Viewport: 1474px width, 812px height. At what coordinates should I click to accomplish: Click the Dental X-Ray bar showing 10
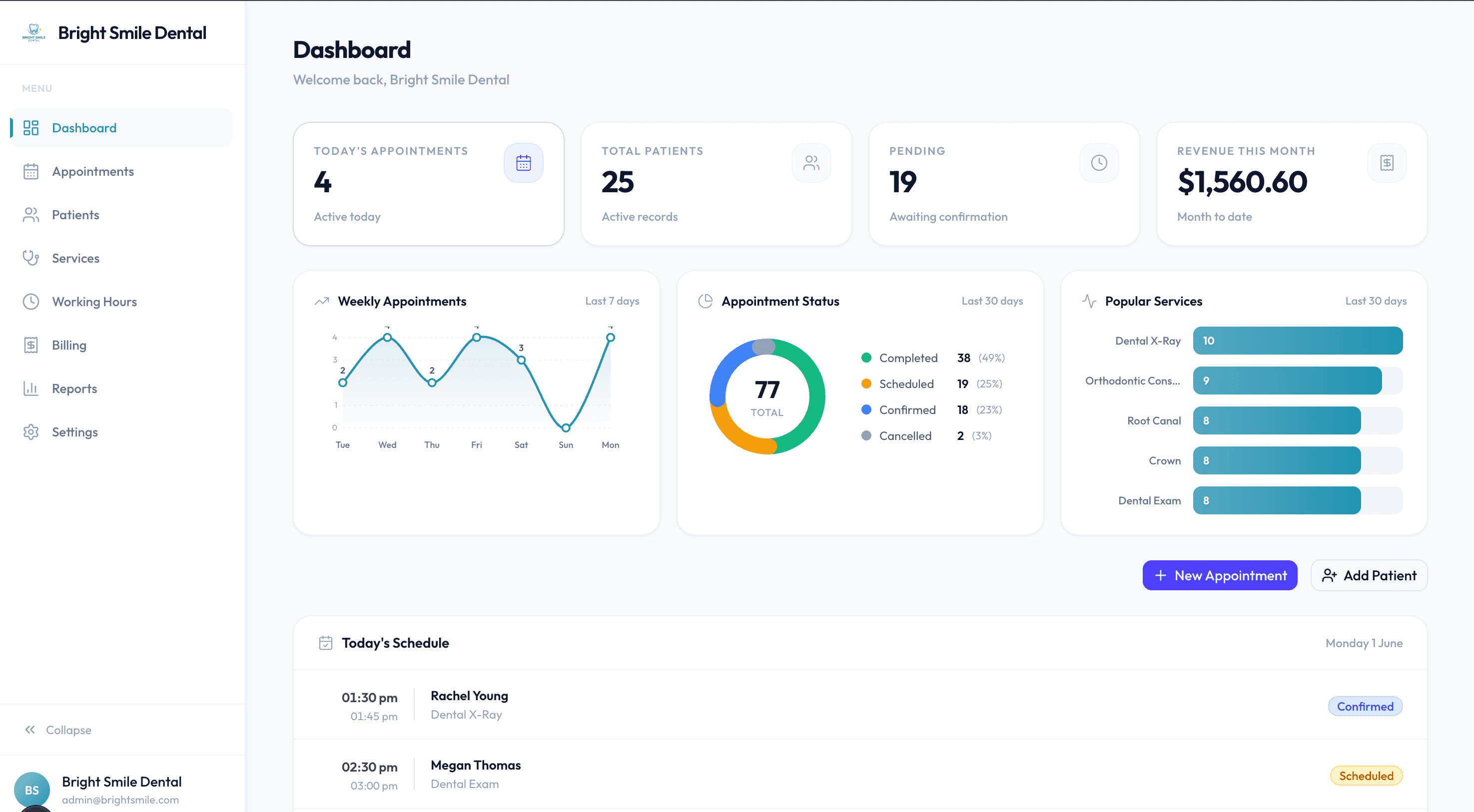click(x=1298, y=340)
